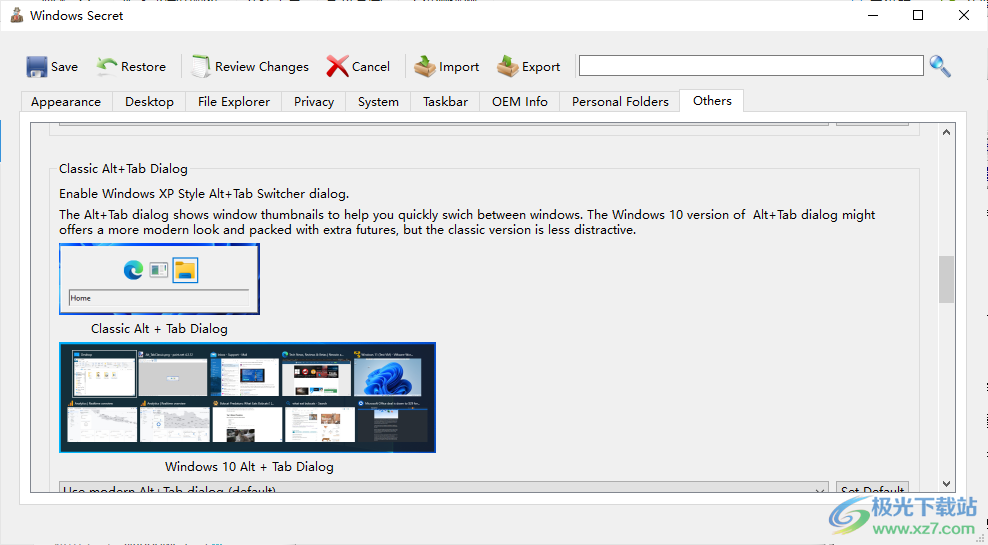Switch to the Personal Folders tab
The image size is (988, 545).
[x=620, y=101]
